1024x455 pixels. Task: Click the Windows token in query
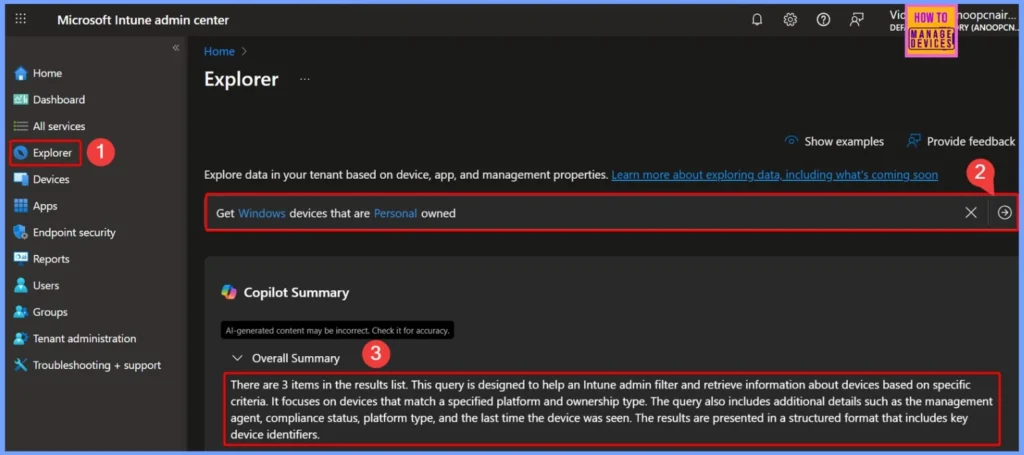click(262, 213)
